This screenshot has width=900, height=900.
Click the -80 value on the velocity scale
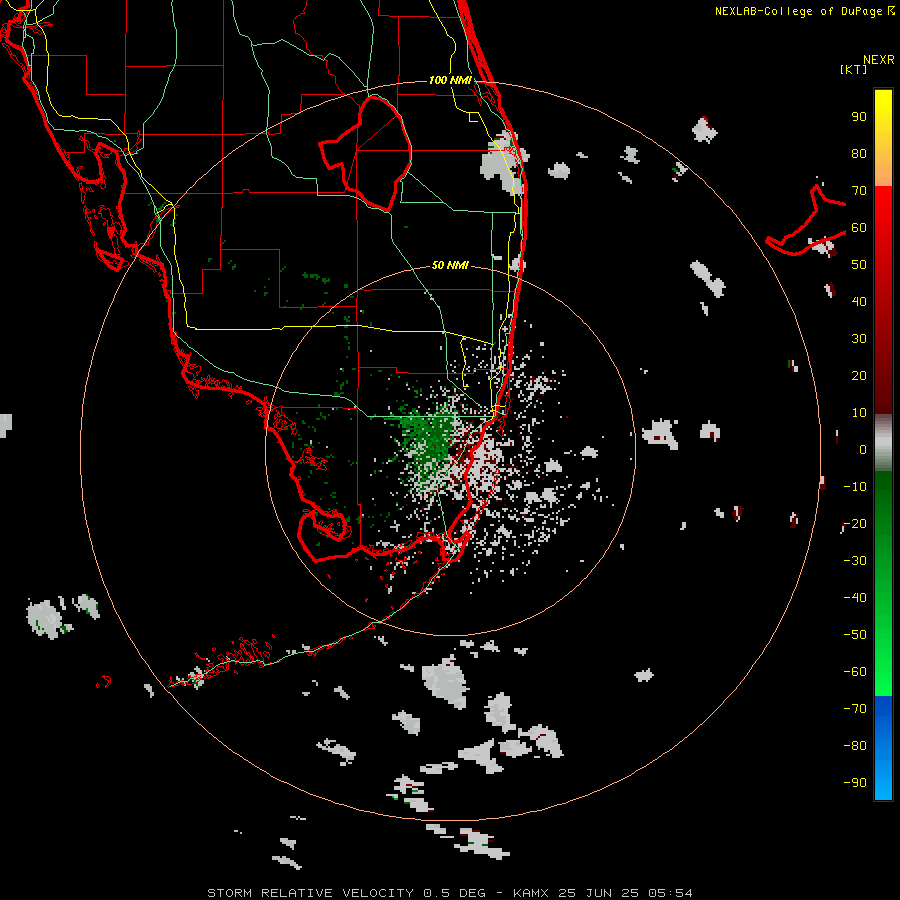click(855, 746)
